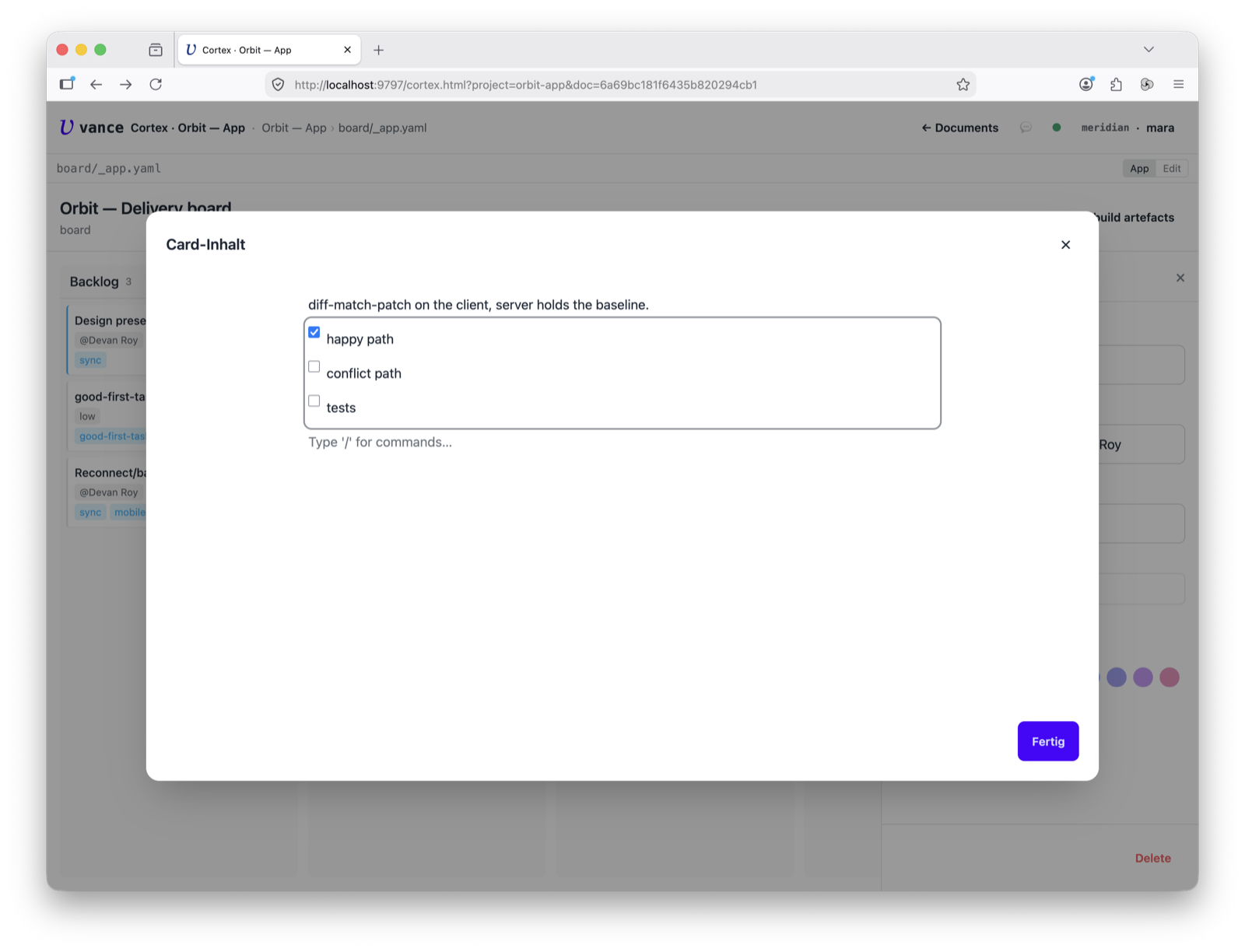The height and width of the screenshot is (952, 1245).
Task: Bookmark the page with the star icon
Action: (963, 85)
